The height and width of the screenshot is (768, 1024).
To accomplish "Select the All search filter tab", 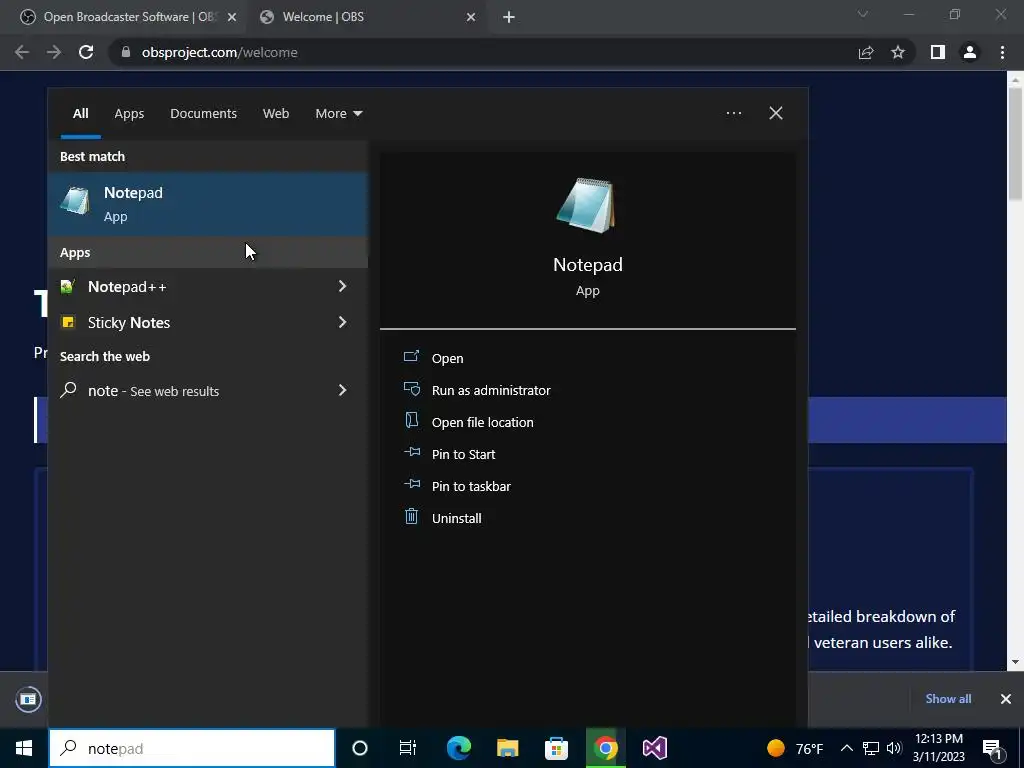I will tap(80, 113).
